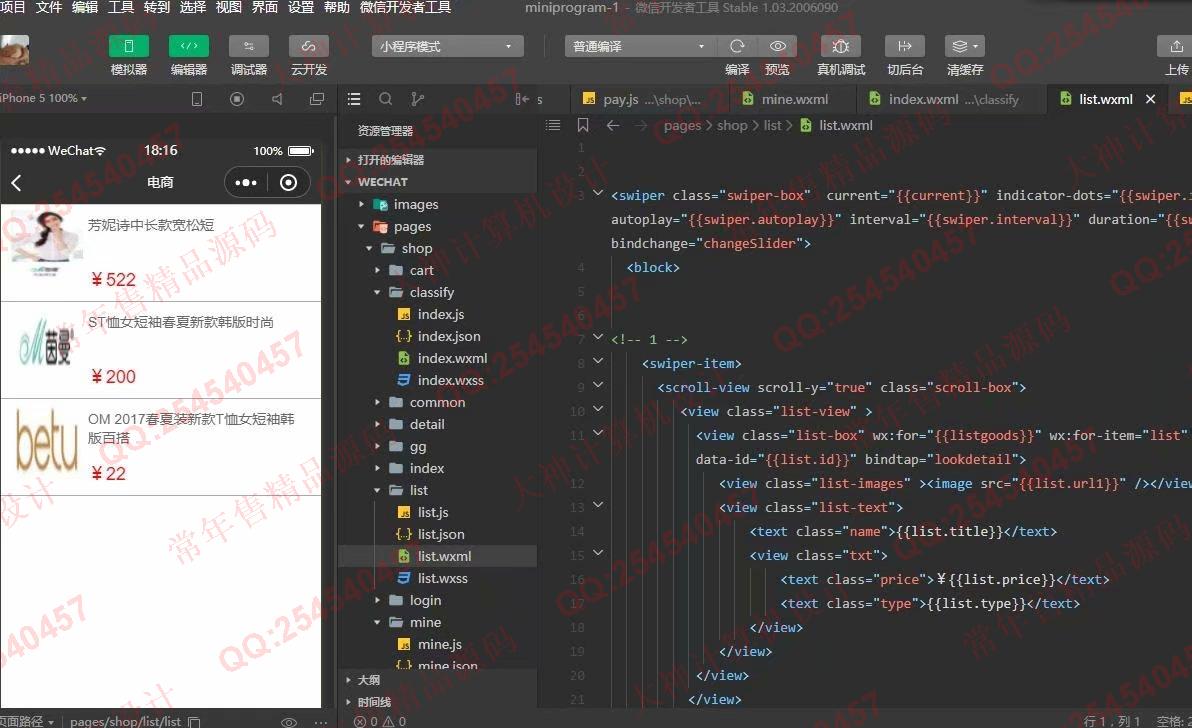Open the clear cache (清缓存) dropdown
This screenshot has width=1192, height=728.
965,46
